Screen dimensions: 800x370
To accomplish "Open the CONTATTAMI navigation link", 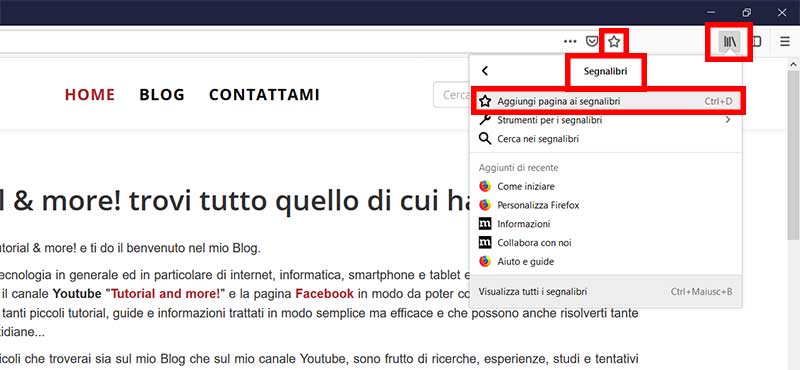I will 264,95.
